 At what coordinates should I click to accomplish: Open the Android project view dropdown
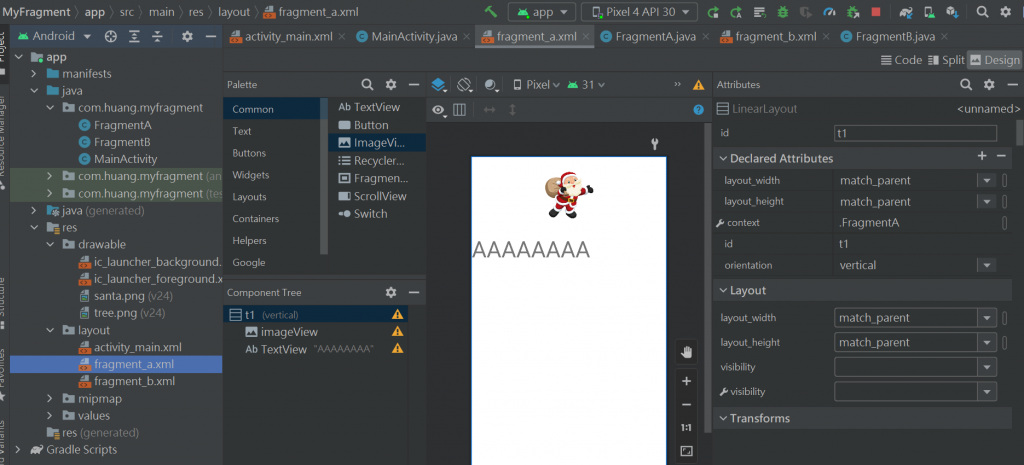point(55,37)
